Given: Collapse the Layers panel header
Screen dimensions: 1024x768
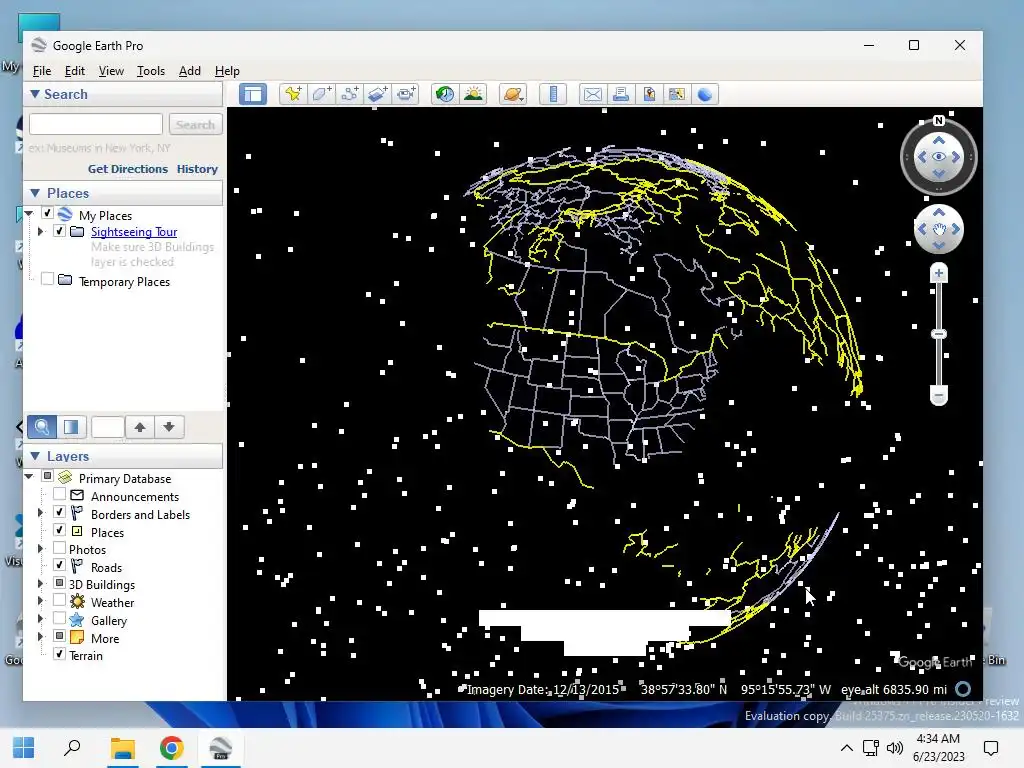Looking at the screenshot, I should pos(35,456).
